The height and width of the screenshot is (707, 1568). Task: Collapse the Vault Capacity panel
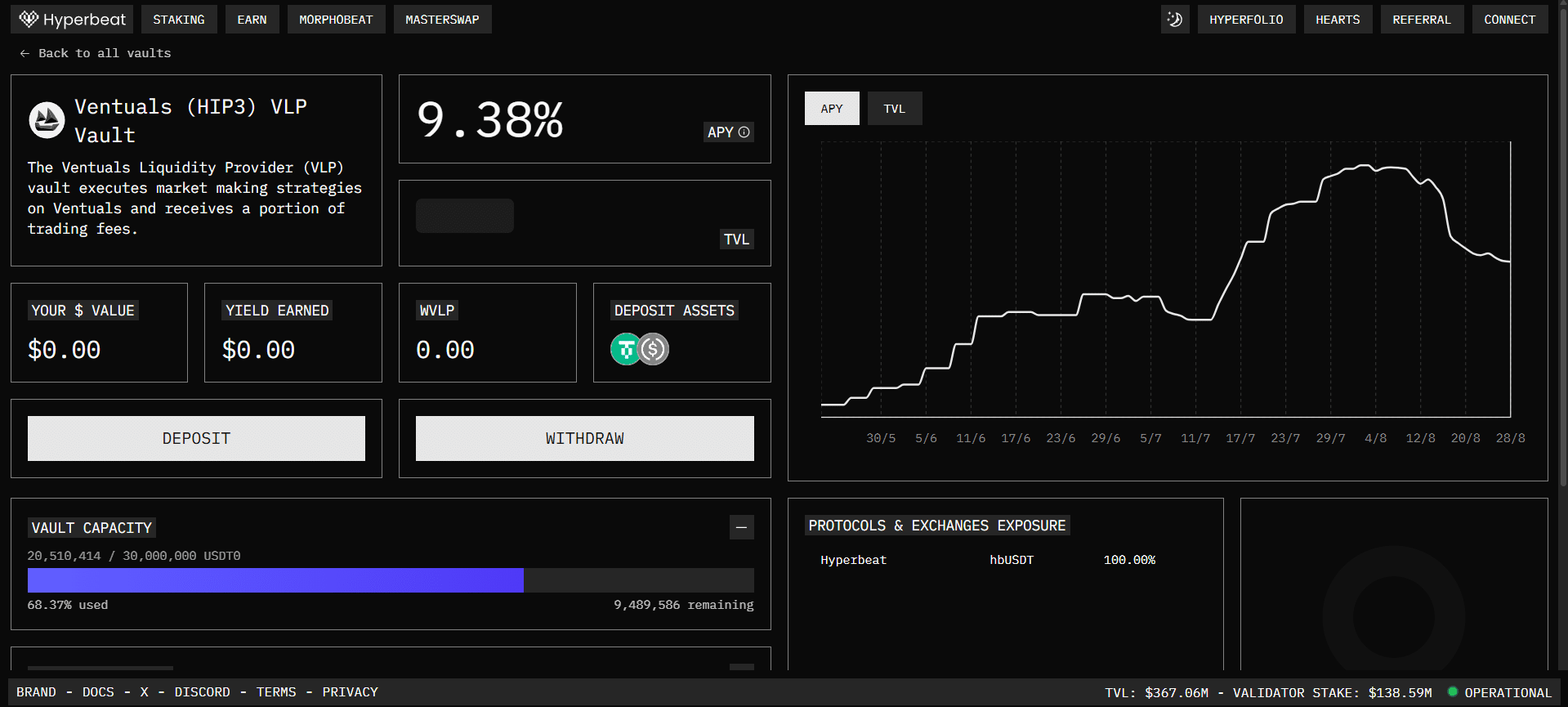tap(741, 527)
